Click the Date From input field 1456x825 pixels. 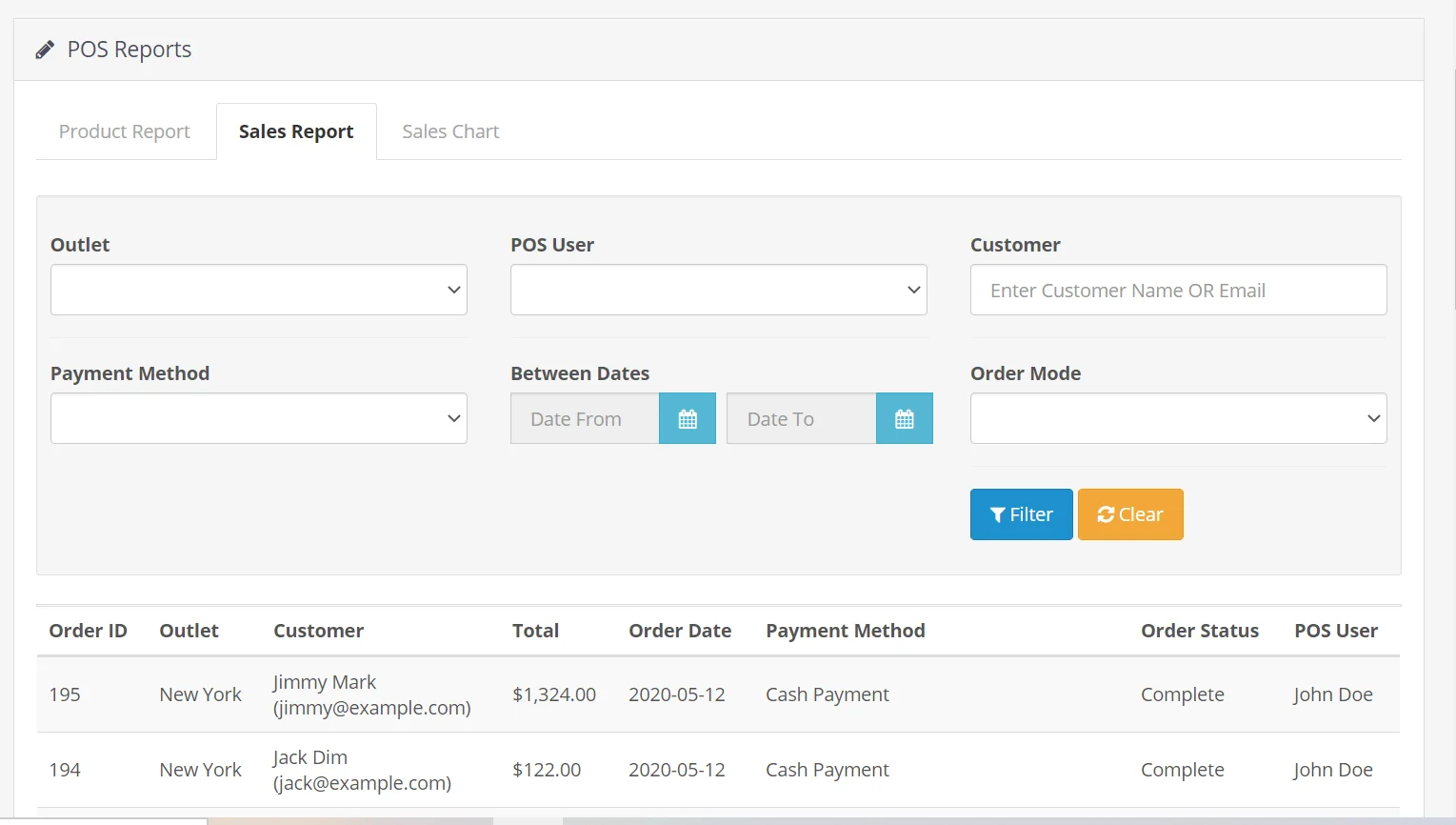pyautogui.click(x=585, y=418)
